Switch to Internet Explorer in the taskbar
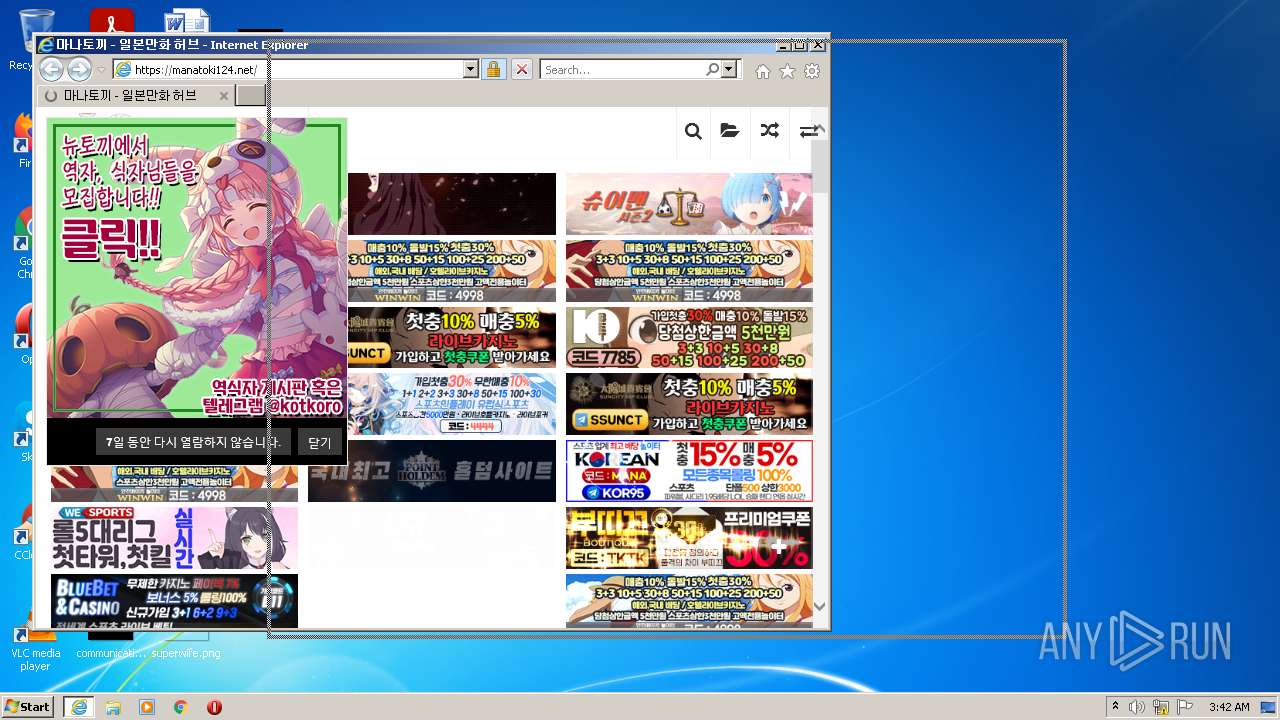Screen dimensions: 1280x720 click(78, 706)
